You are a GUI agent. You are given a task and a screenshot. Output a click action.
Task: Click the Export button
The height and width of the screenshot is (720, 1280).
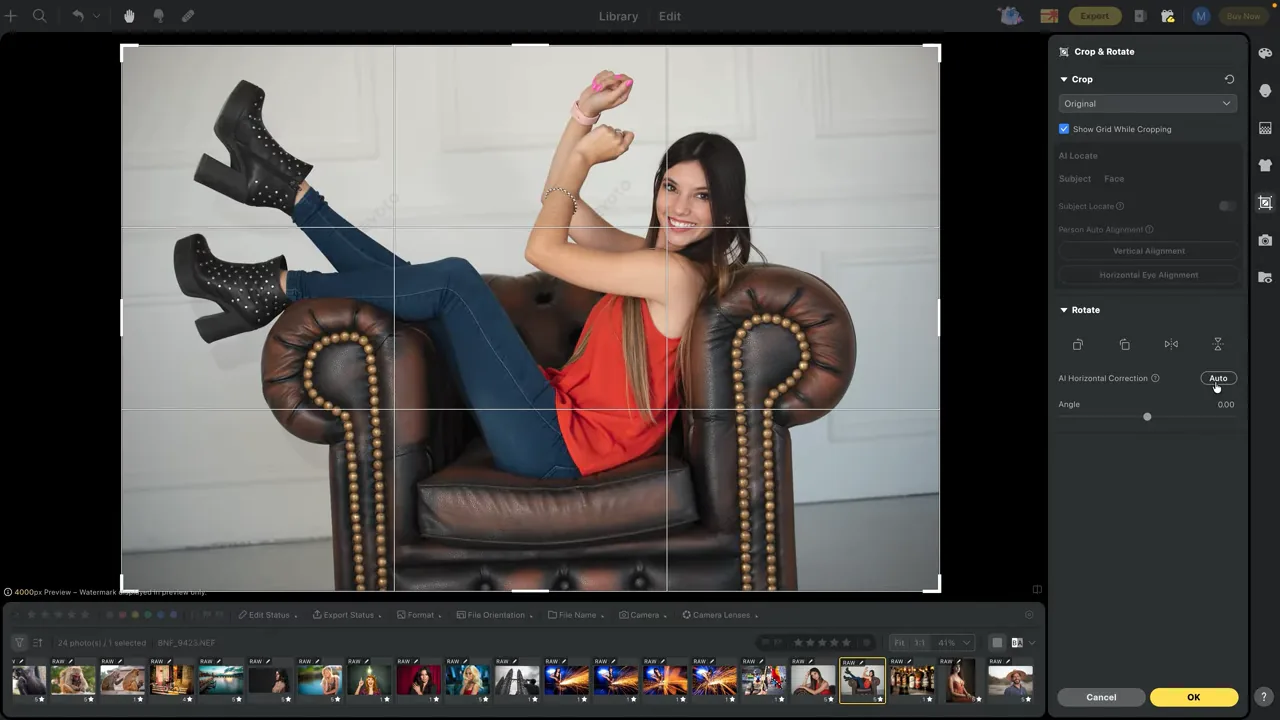[1094, 16]
